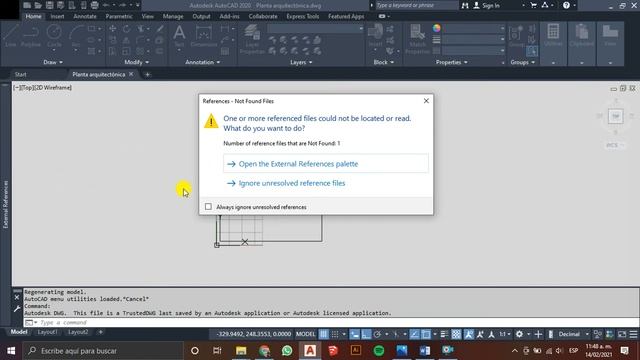This screenshot has width=640, height=360.
Task: Click Match Properties tool
Action: (x=417, y=39)
